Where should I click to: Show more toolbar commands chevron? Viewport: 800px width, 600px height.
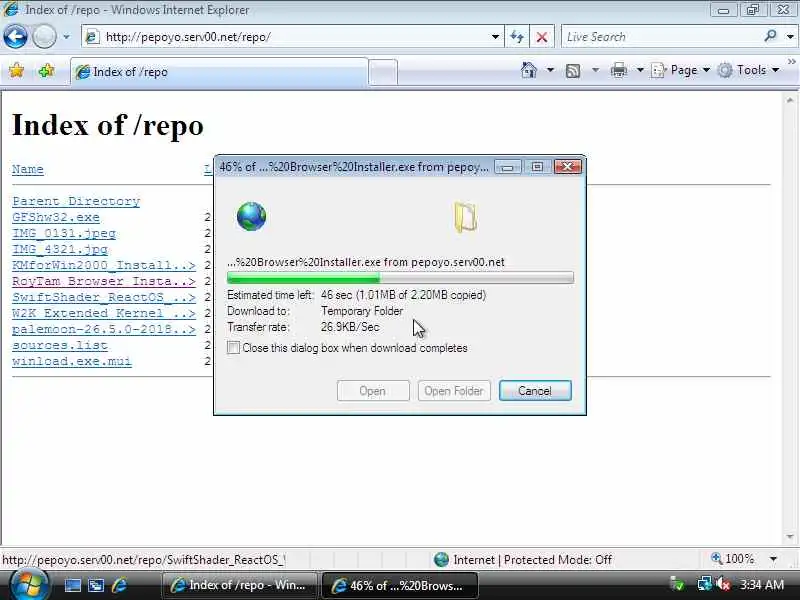click(791, 62)
